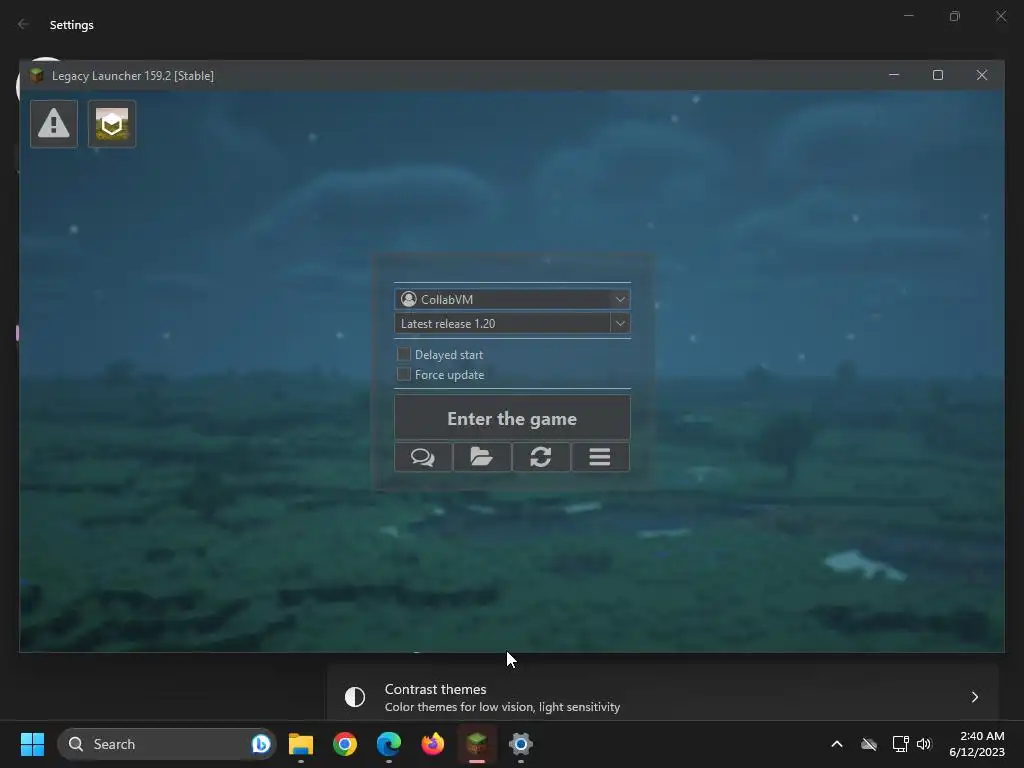Restore down the Settings window

coord(955,16)
